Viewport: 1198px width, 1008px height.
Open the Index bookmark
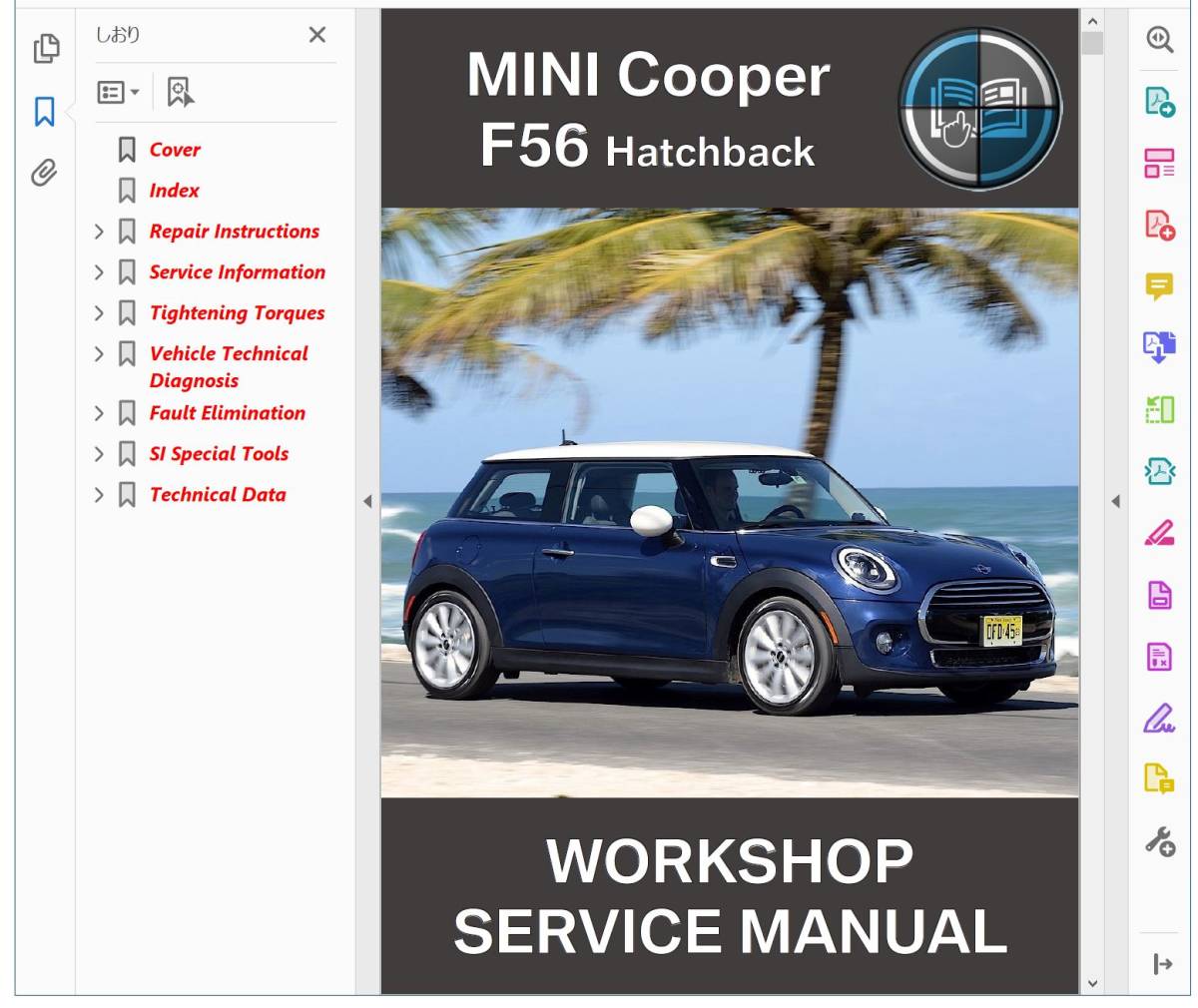click(x=174, y=191)
